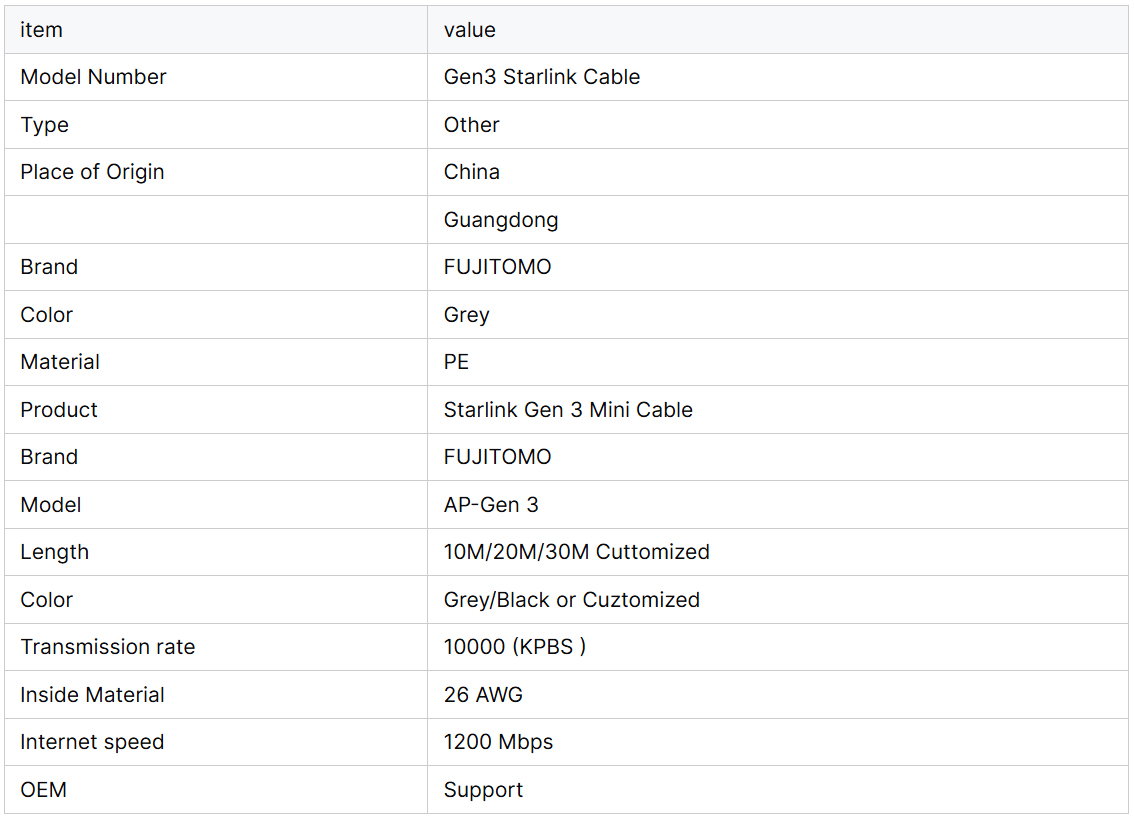Click the "1200 Mbps" internet speed value

coord(498,742)
